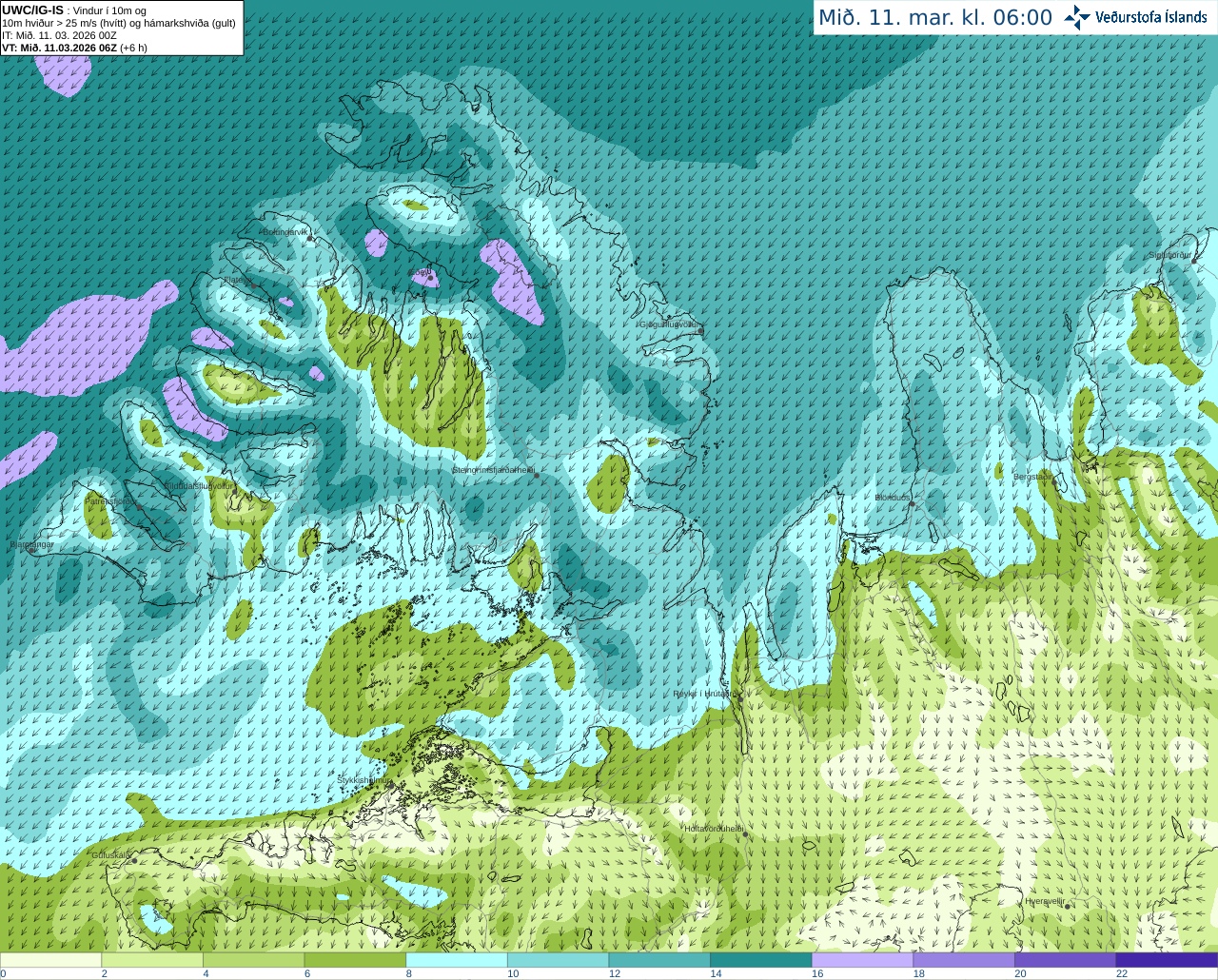Screen dimensions: 1218x980
Task: Click the Flateyri station label
Action: pyautogui.click(x=237, y=281)
